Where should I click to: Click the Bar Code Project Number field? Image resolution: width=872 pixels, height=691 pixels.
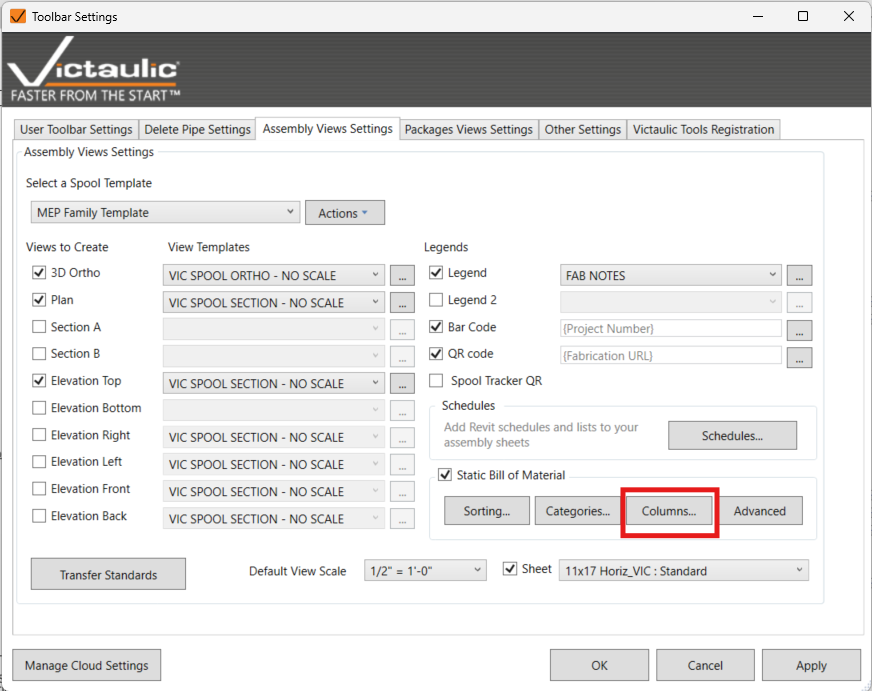pos(670,329)
